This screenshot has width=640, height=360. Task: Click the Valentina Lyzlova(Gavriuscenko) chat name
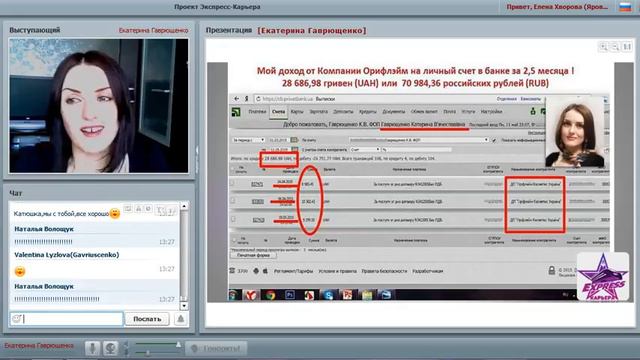coord(67,255)
